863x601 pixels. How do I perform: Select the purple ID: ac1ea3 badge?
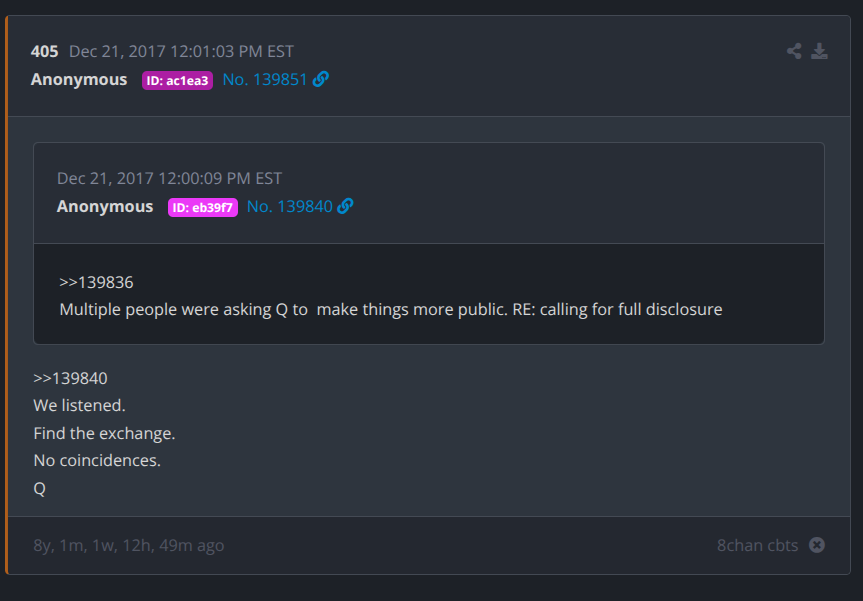(177, 80)
